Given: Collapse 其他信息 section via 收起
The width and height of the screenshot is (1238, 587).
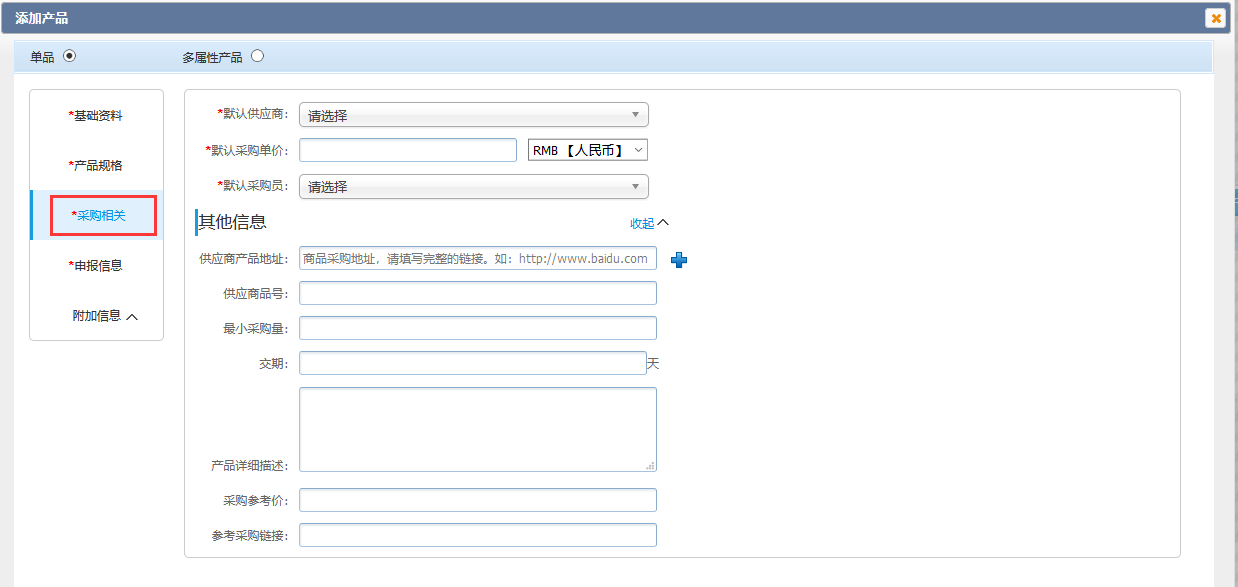Looking at the screenshot, I should pos(648,223).
